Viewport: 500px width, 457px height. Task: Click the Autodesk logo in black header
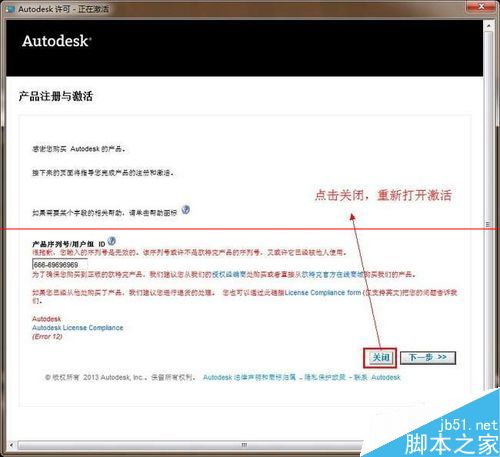click(x=57, y=41)
